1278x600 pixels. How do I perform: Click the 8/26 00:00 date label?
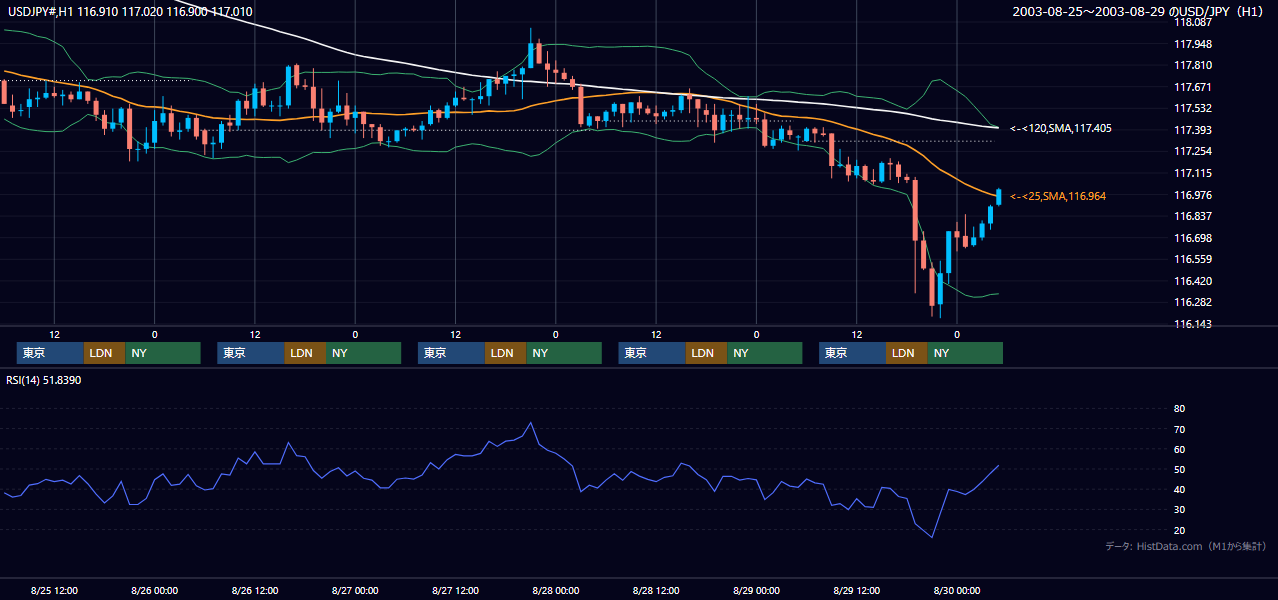(155, 590)
